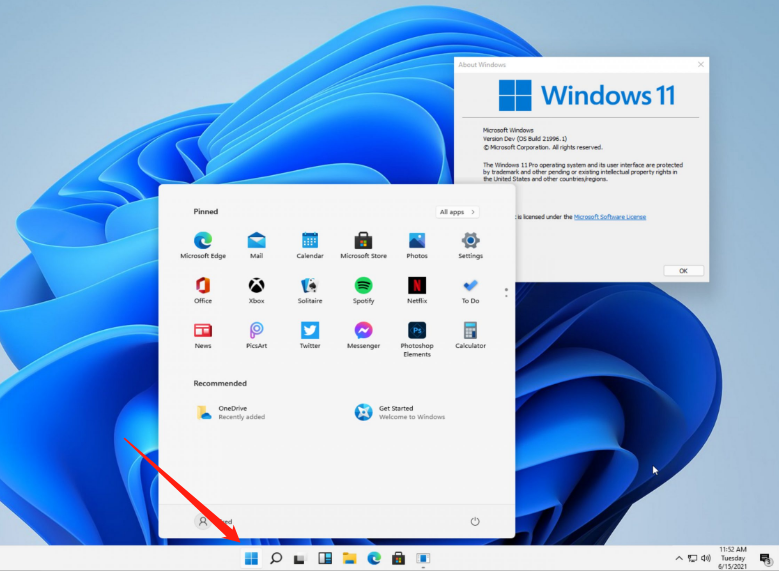This screenshot has height=571, width=779.
Task: Open Microsoft Edge from pinned apps
Action: point(203,245)
